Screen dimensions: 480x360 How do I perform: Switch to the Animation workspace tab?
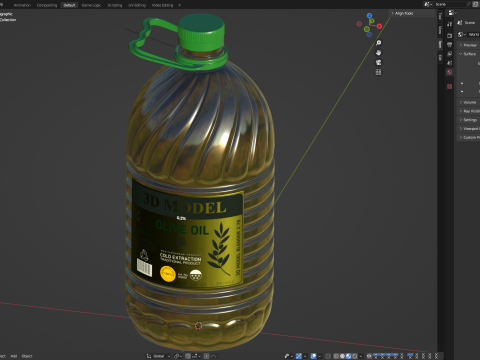click(22, 5)
